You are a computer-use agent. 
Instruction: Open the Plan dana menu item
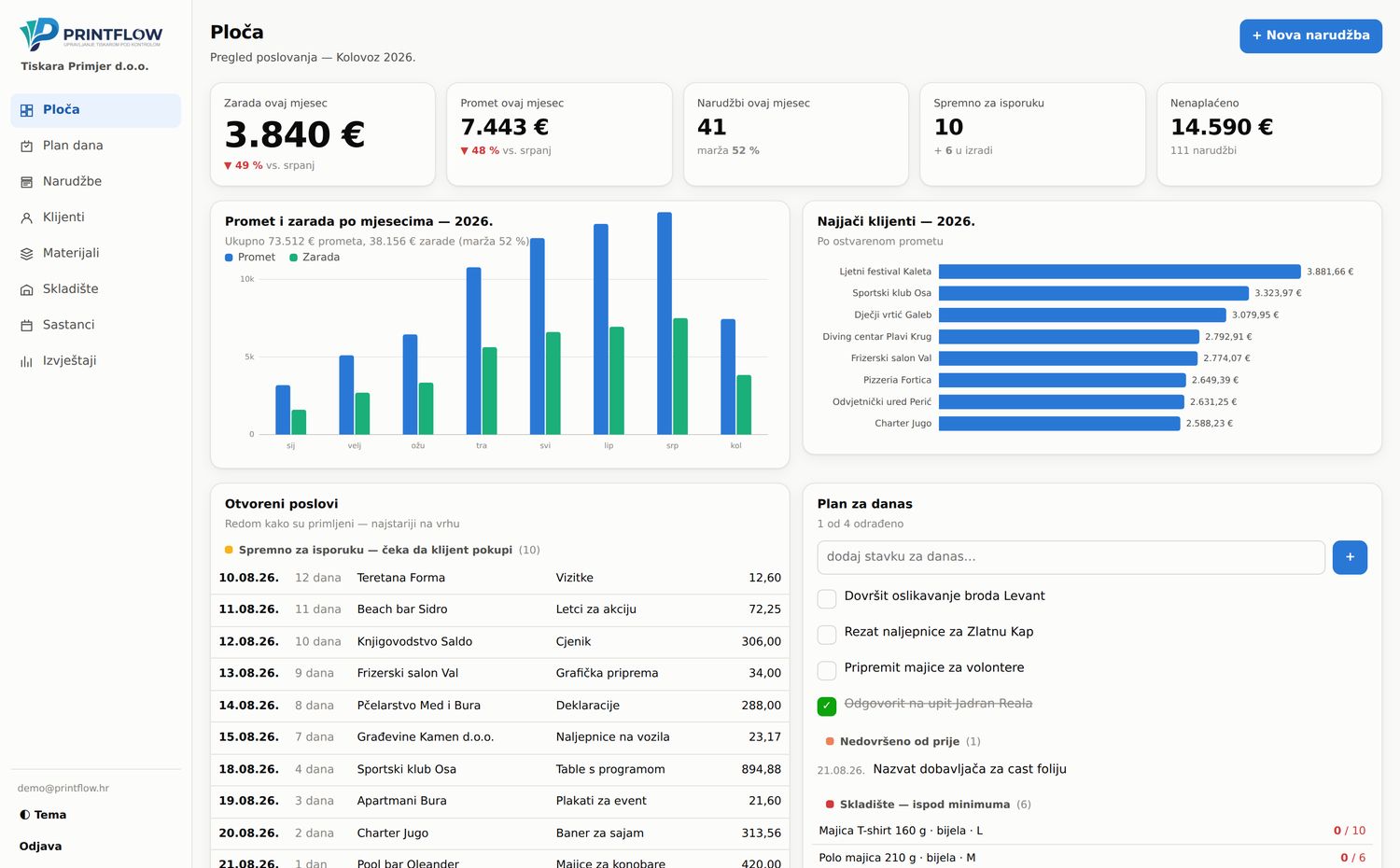click(95, 146)
